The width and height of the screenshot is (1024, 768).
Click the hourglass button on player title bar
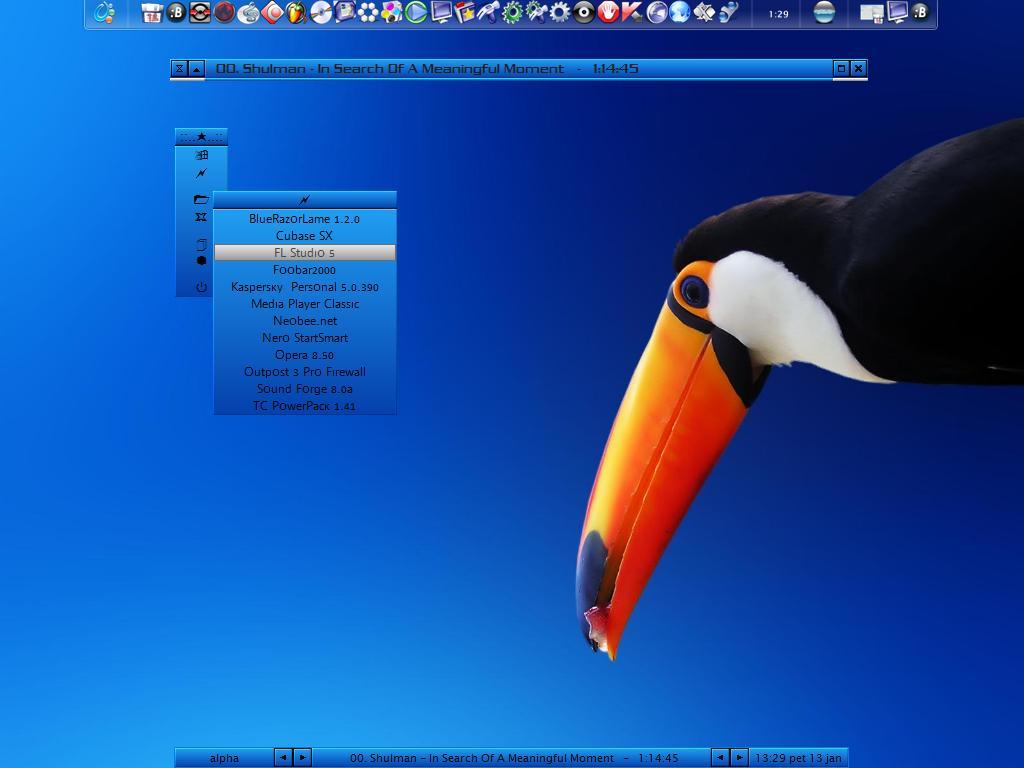[x=180, y=69]
